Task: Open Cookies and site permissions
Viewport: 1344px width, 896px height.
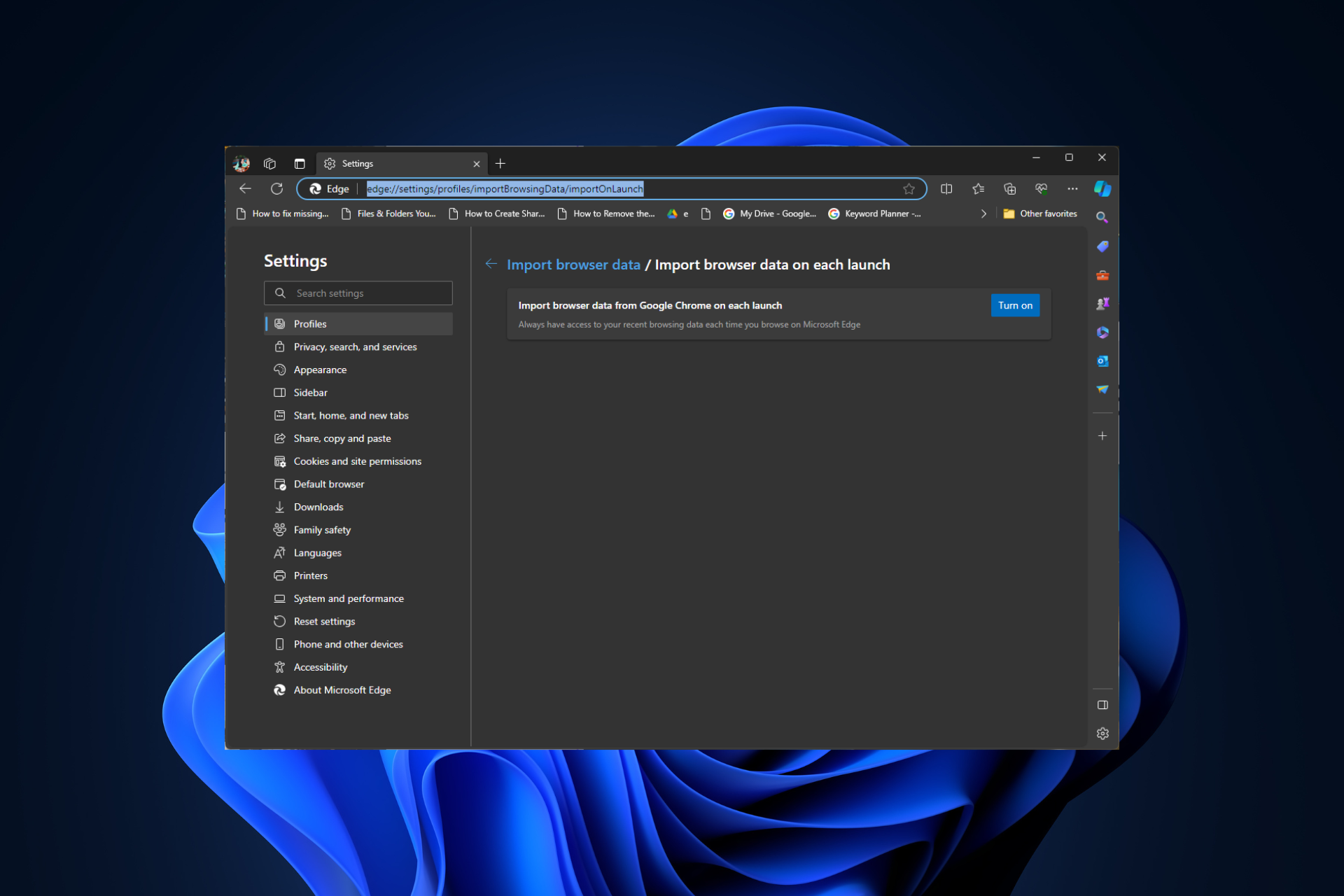Action: tap(358, 461)
